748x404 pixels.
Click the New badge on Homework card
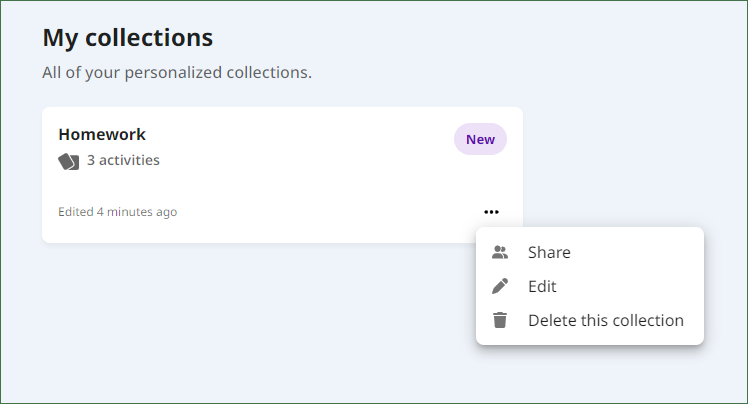point(480,139)
